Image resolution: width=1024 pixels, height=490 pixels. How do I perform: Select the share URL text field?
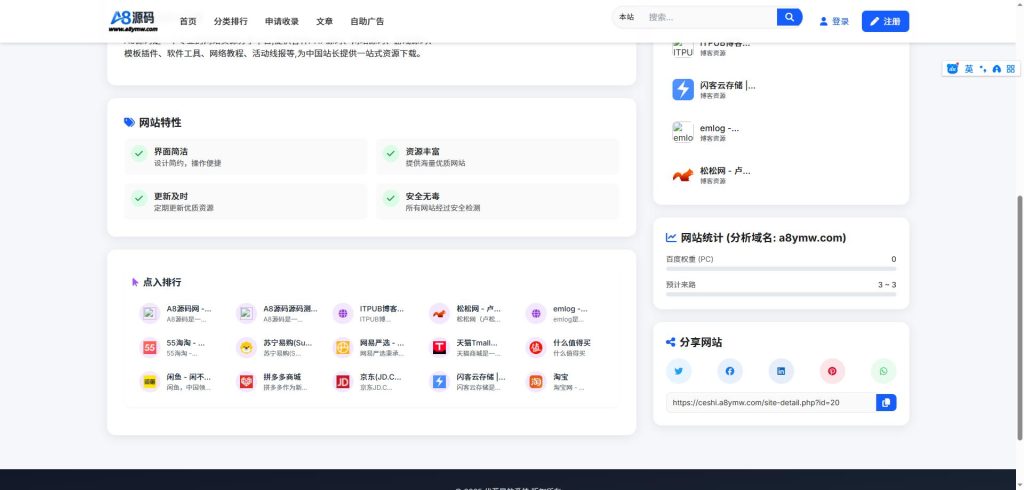(x=771, y=402)
